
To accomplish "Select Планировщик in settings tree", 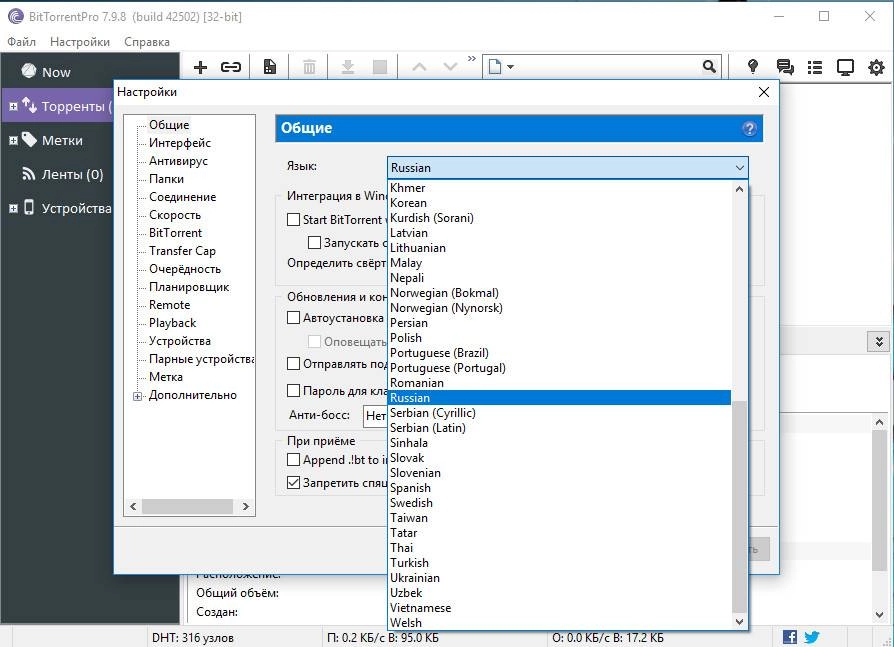I will pos(189,287).
